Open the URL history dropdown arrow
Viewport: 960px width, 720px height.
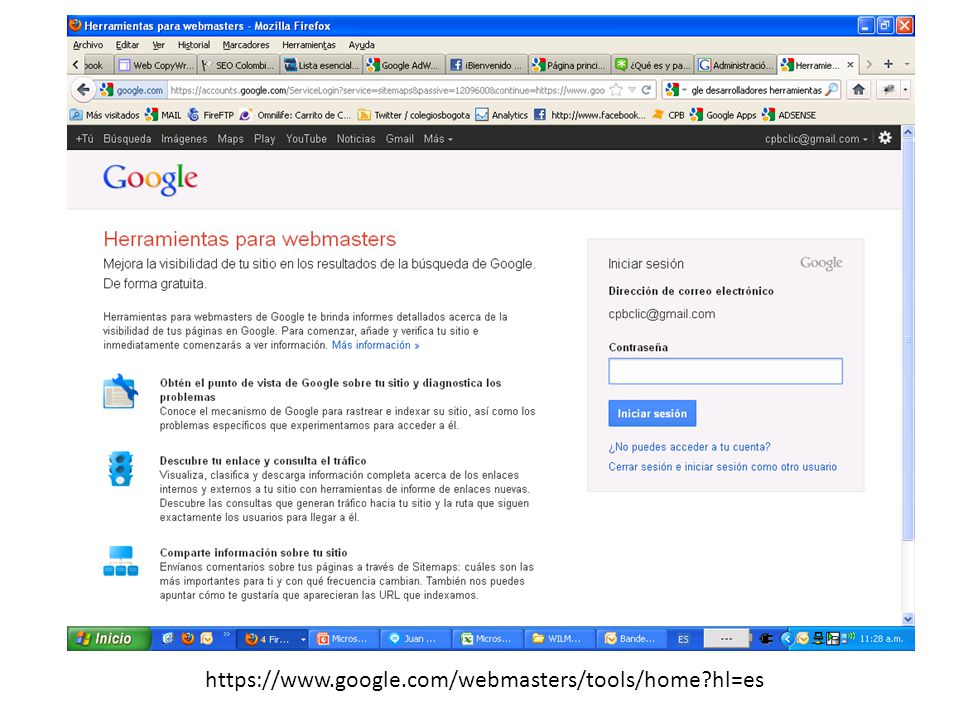(x=632, y=90)
